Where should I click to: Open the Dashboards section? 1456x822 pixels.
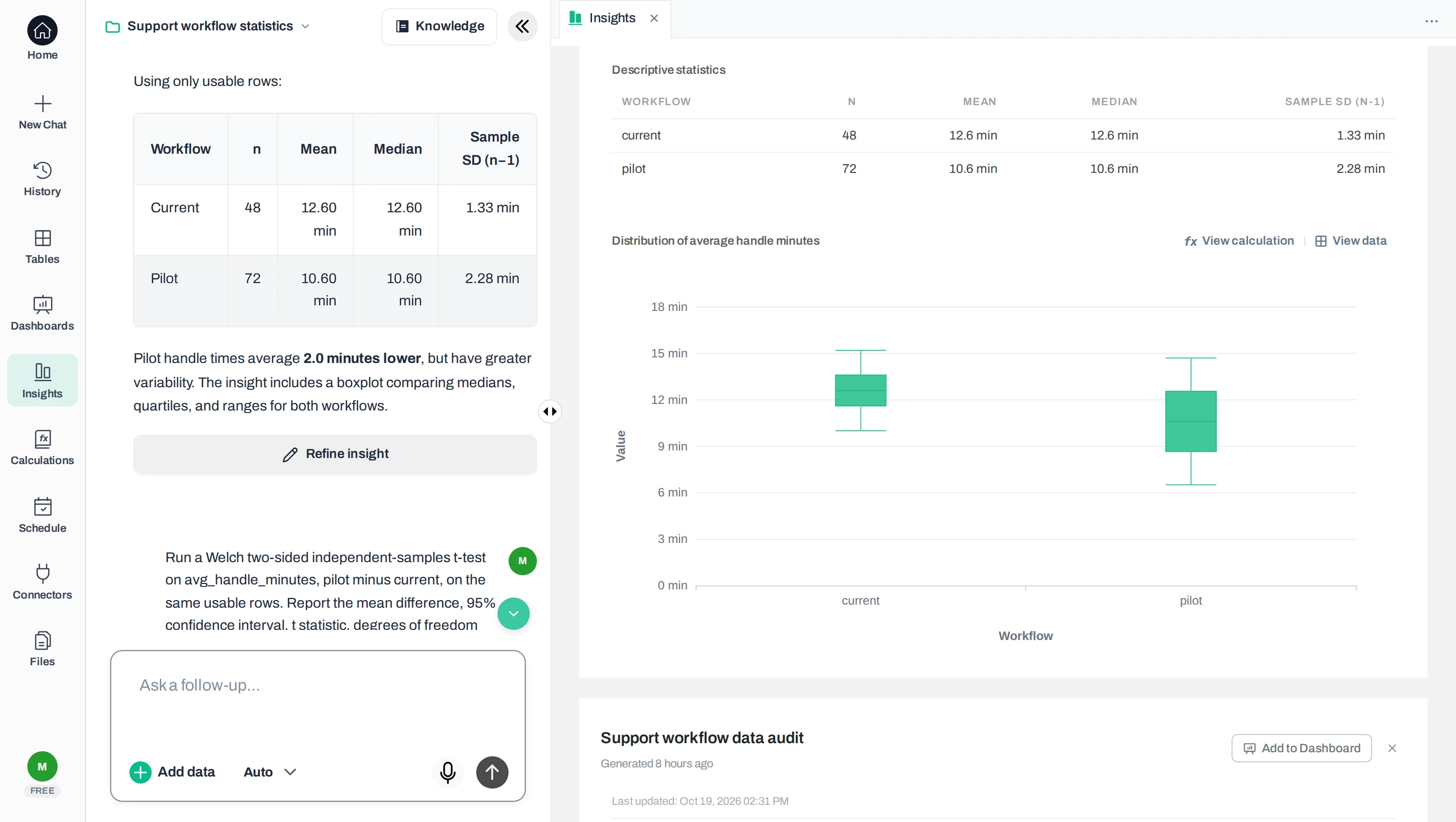coord(42,313)
